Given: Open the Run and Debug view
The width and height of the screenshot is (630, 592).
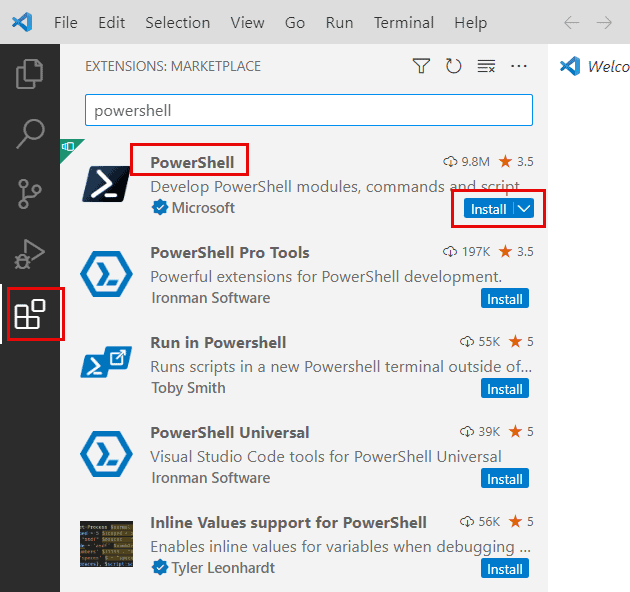Looking at the screenshot, I should (29, 254).
